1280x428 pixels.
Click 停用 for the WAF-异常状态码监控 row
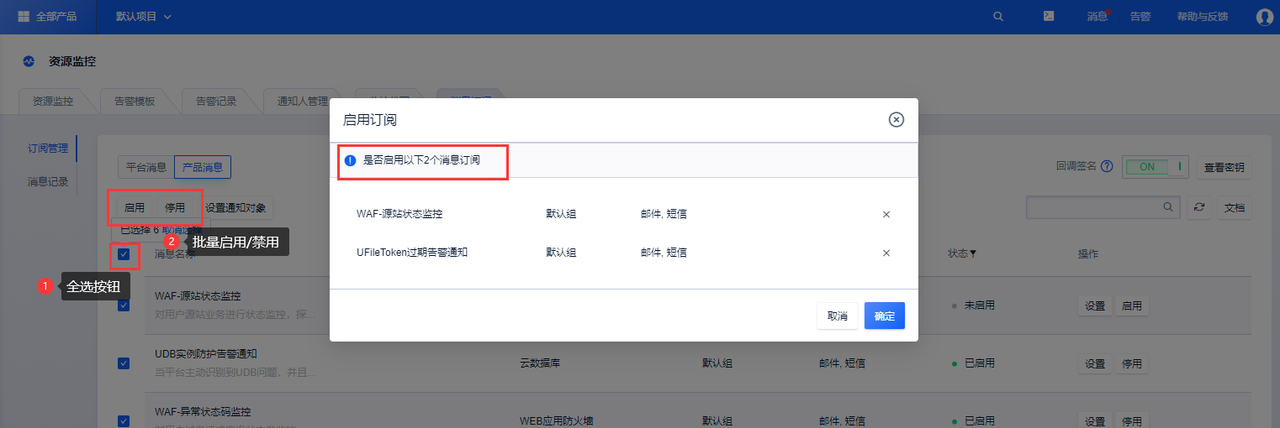[1132, 421]
